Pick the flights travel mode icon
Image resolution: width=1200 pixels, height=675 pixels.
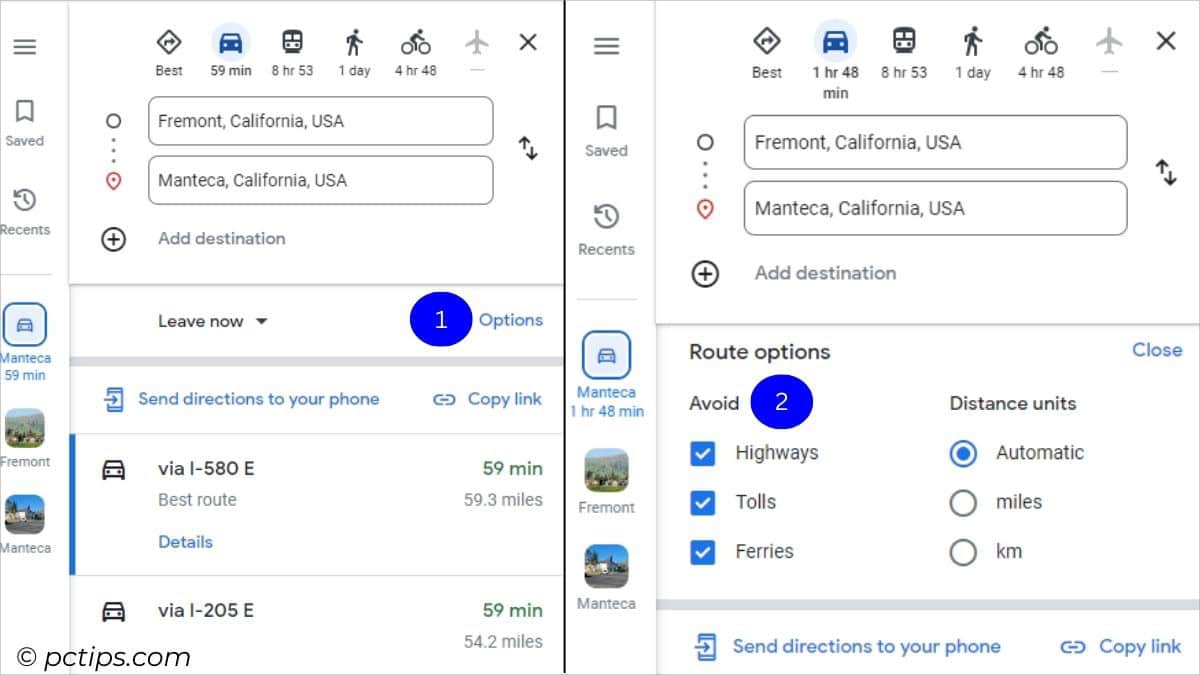tap(477, 42)
